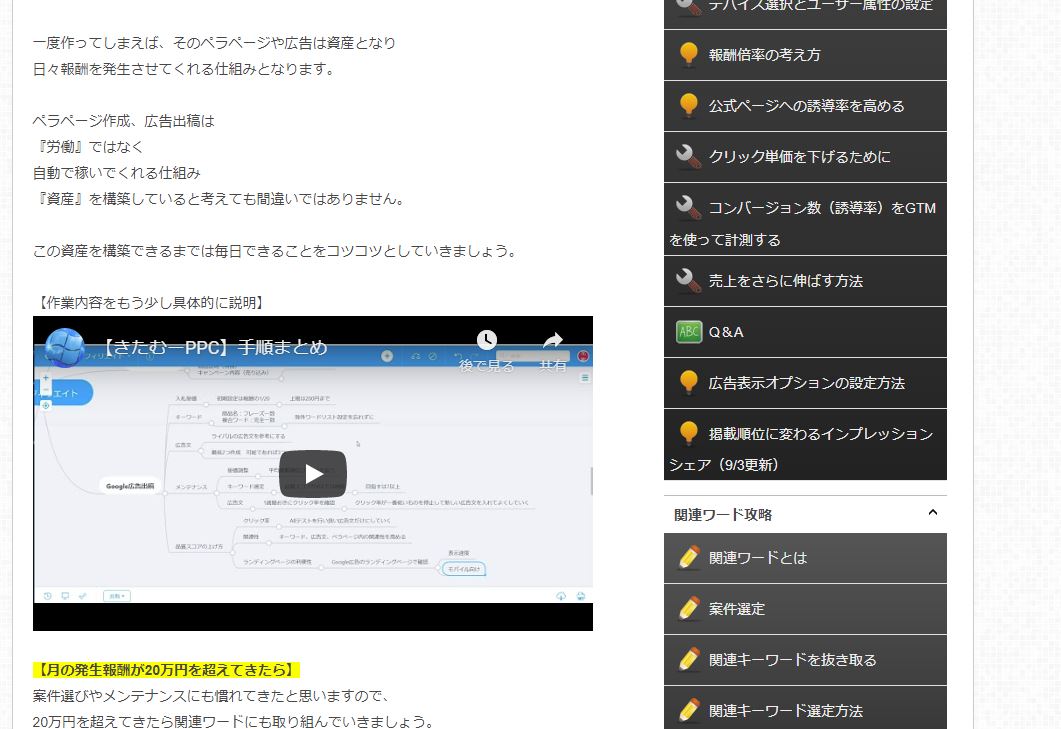The width and height of the screenshot is (1061, 729).
Task: Click pencil icon beside 関連キーワード選定方法
Action: [x=688, y=710]
